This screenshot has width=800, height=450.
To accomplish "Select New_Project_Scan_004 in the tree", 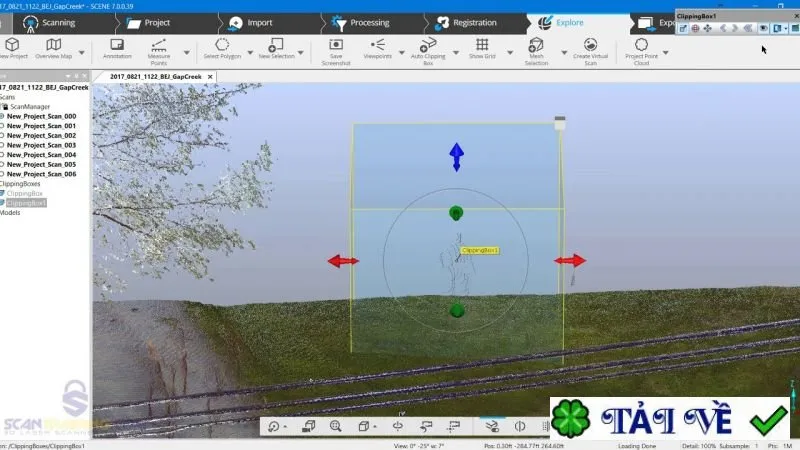I will [x=41, y=155].
